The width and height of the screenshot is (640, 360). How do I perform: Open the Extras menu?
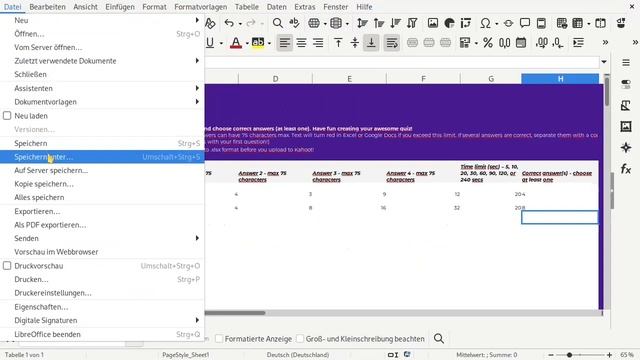(x=305, y=7)
